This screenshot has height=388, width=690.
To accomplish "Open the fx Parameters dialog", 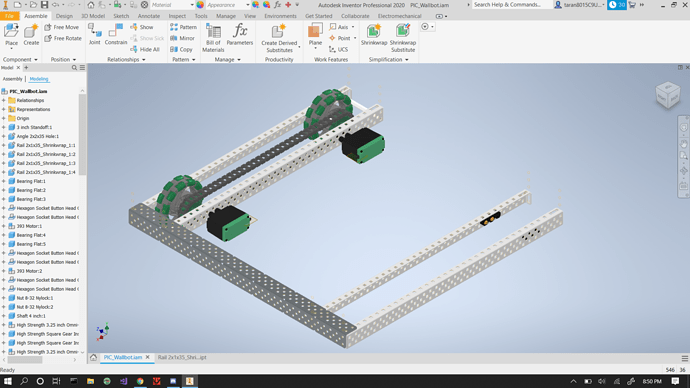I will click(240, 35).
